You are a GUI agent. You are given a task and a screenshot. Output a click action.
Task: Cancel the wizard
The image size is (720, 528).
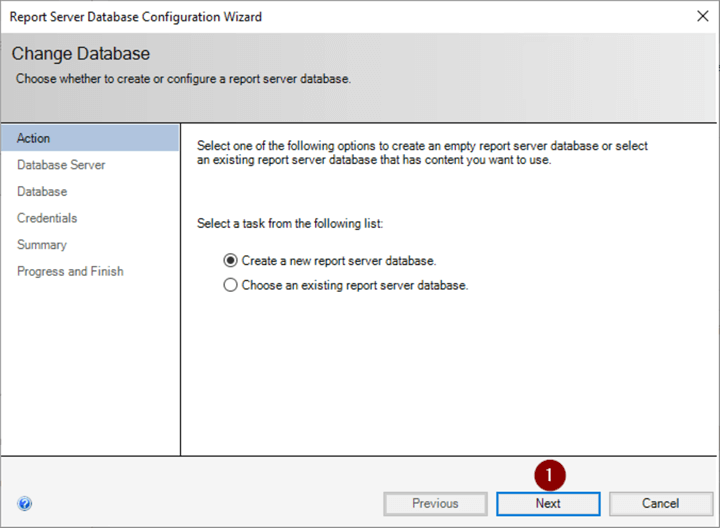[660, 503]
